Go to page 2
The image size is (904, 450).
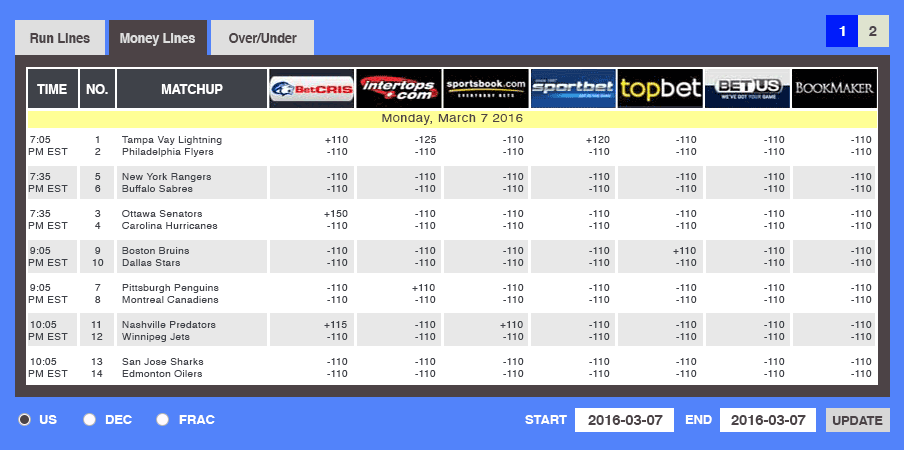pyautogui.click(x=873, y=31)
